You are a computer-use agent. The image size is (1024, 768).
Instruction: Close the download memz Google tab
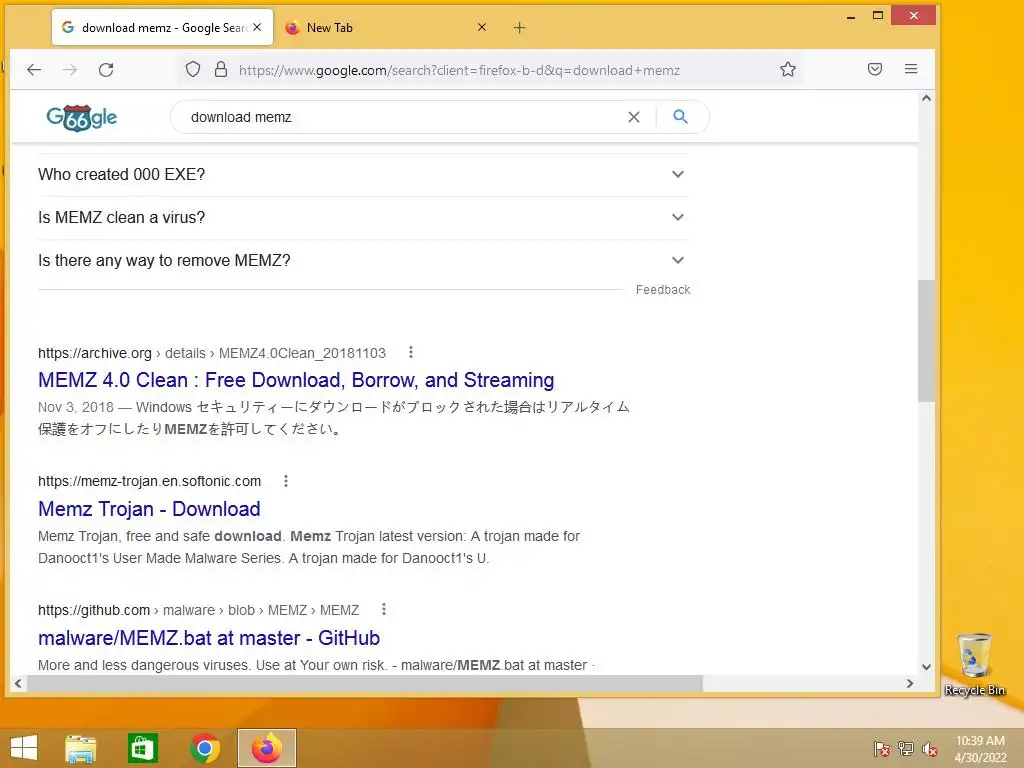click(257, 27)
